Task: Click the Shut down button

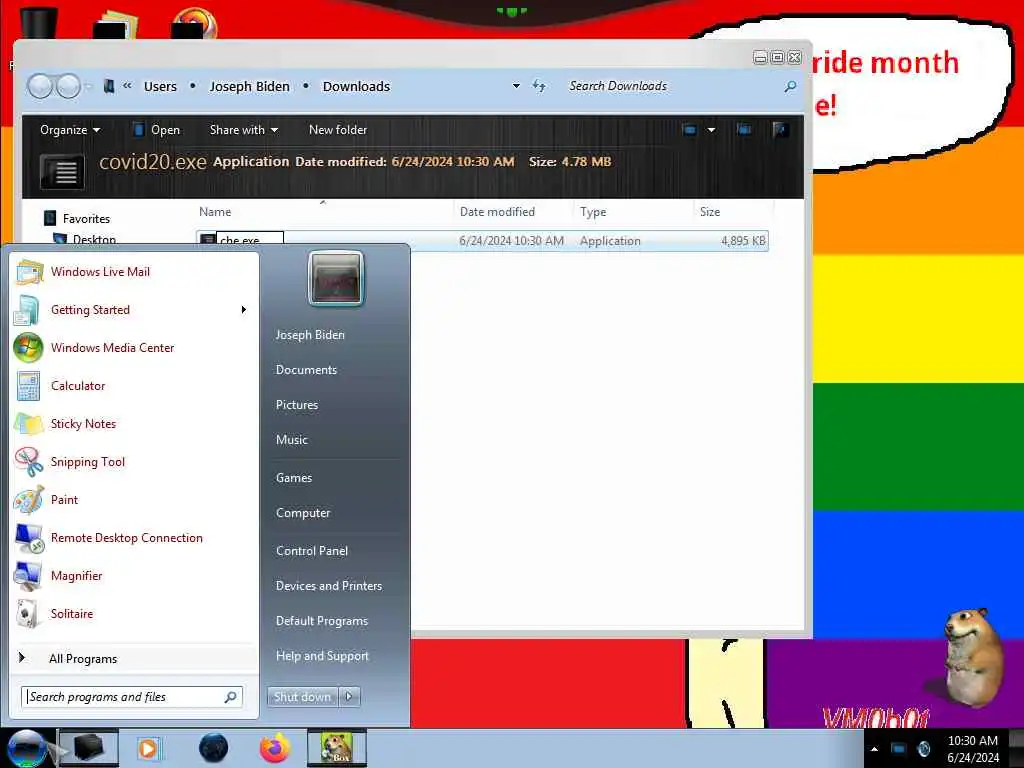Action: [x=302, y=696]
